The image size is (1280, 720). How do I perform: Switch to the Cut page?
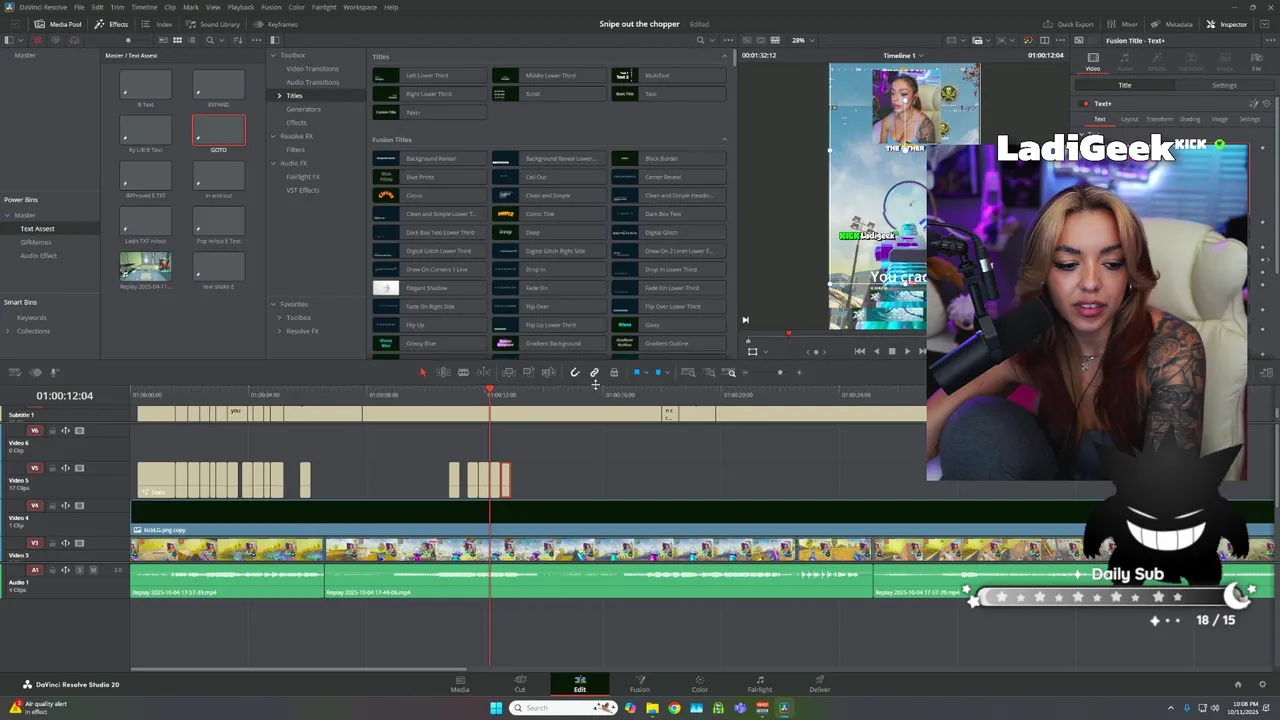tap(520, 684)
